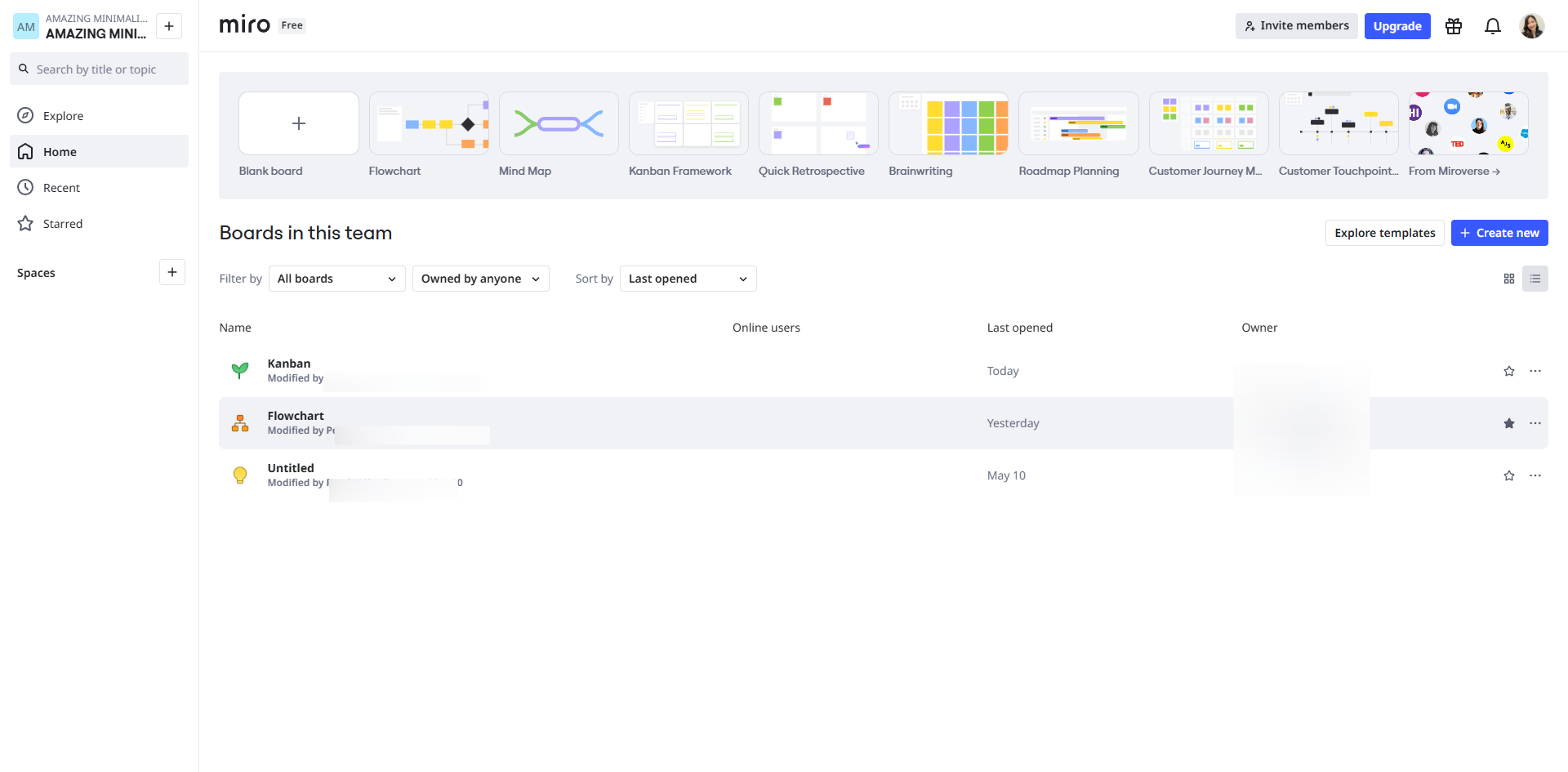Go to Explore in the sidebar
This screenshot has width=1568, height=772.
[x=63, y=116]
